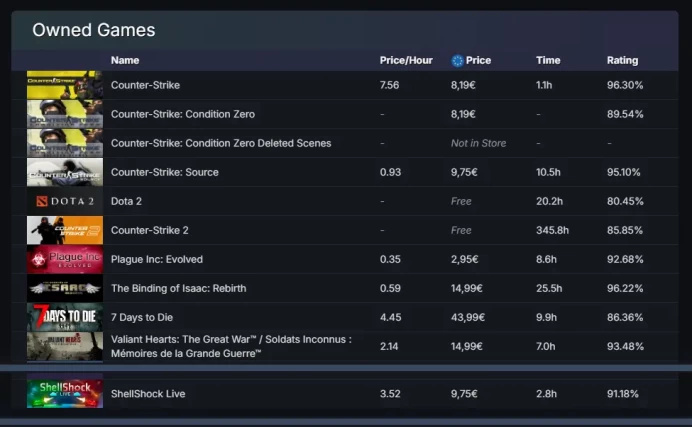The width and height of the screenshot is (692, 427).
Task: Click the 0.59 price per hour value
Action: pyautogui.click(x=390, y=288)
